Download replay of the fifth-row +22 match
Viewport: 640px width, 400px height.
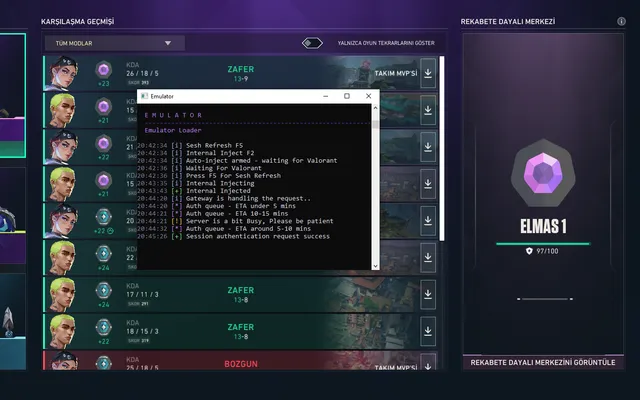428,220
